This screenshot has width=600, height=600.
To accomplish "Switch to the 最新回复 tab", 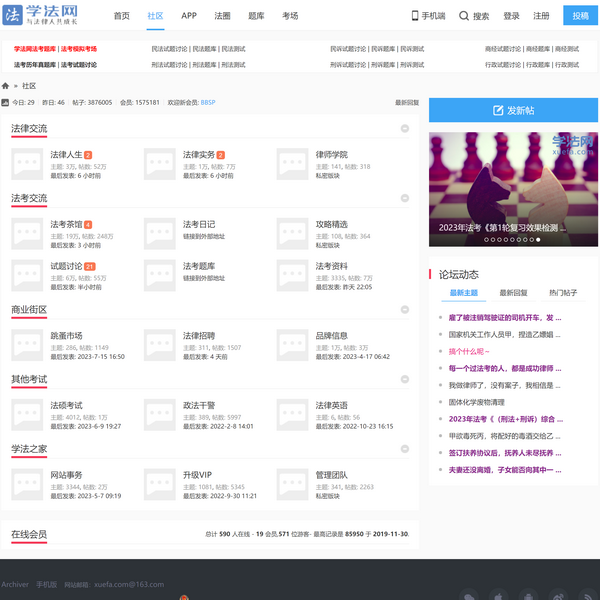I will [513, 293].
